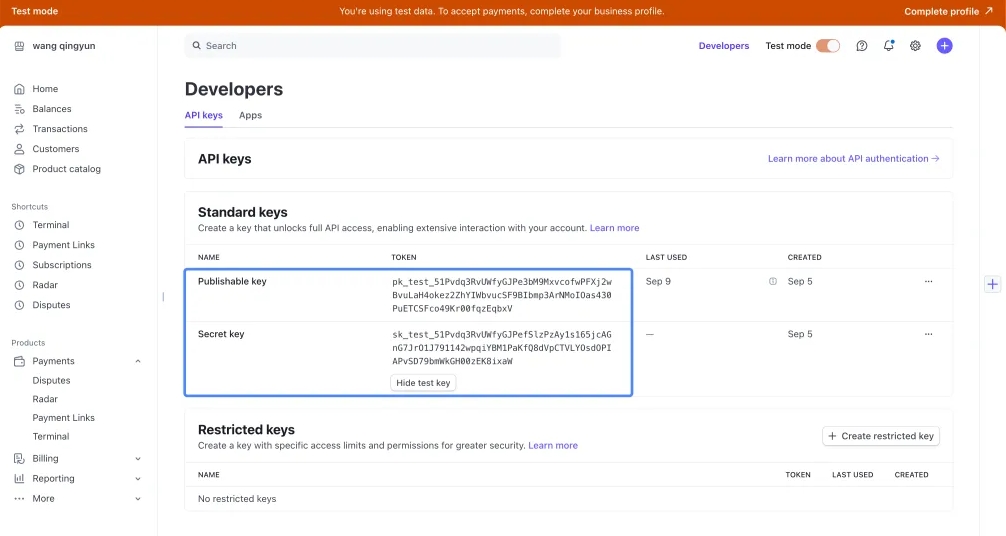Click the store icon beside wang qingyun
The image size is (1006, 536).
(x=19, y=46)
